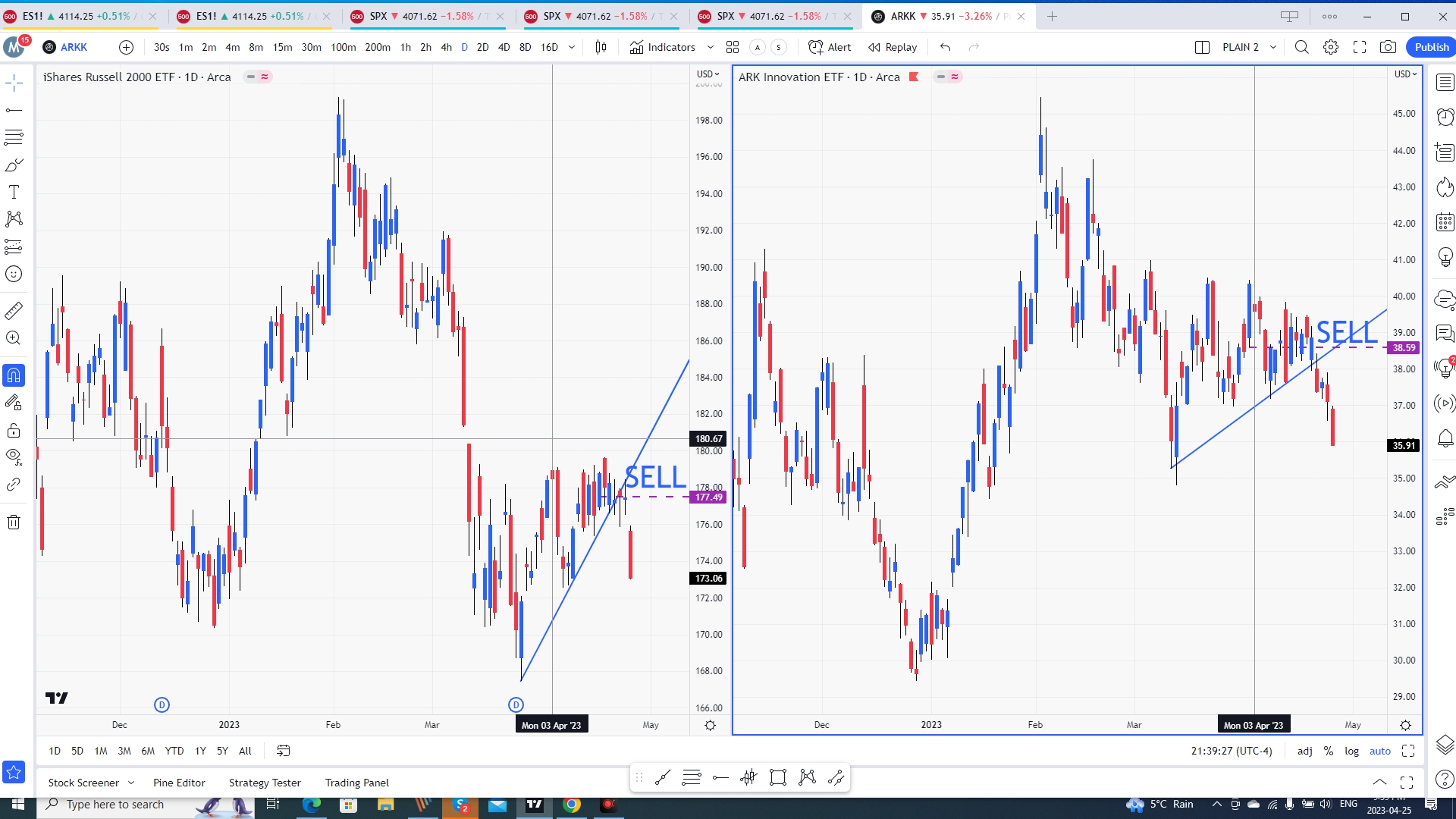Open the chart layout selector
Viewport: 1456px width, 819px height.
1202,47
